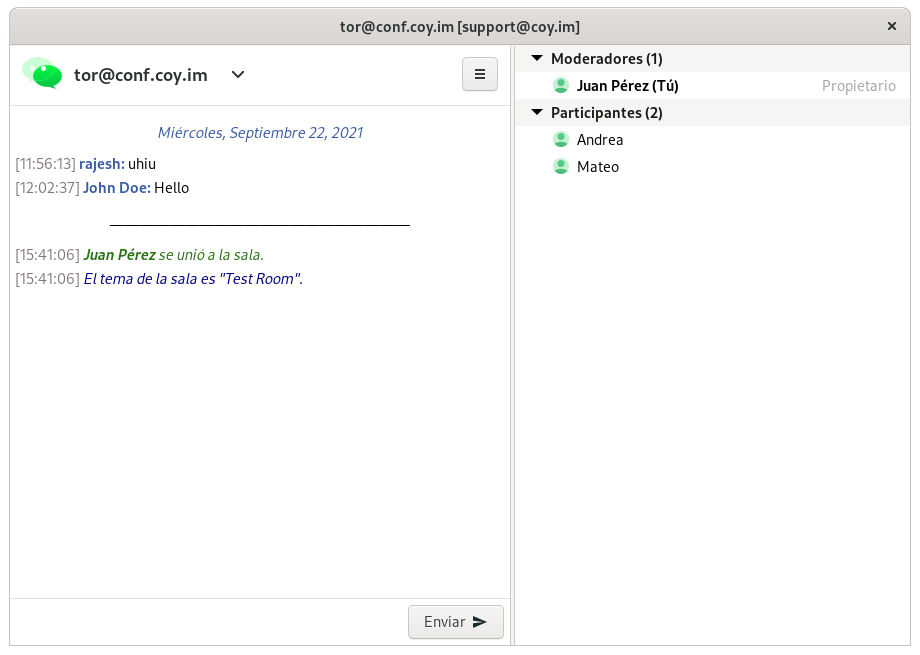
Task: Click rajesh's "uhiu" message
Action: coord(142,164)
